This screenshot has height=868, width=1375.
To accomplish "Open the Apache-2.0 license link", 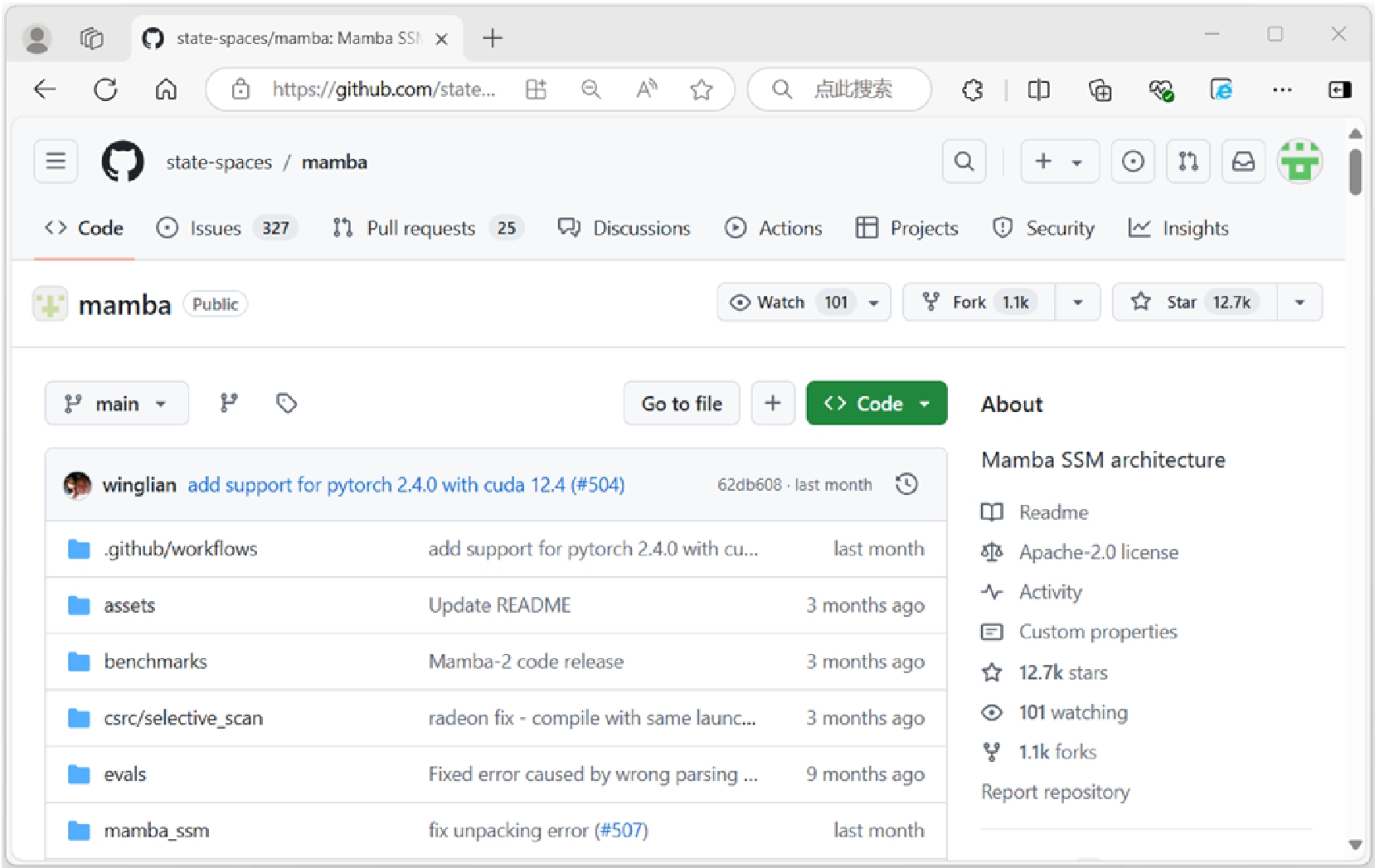I will pos(1098,552).
